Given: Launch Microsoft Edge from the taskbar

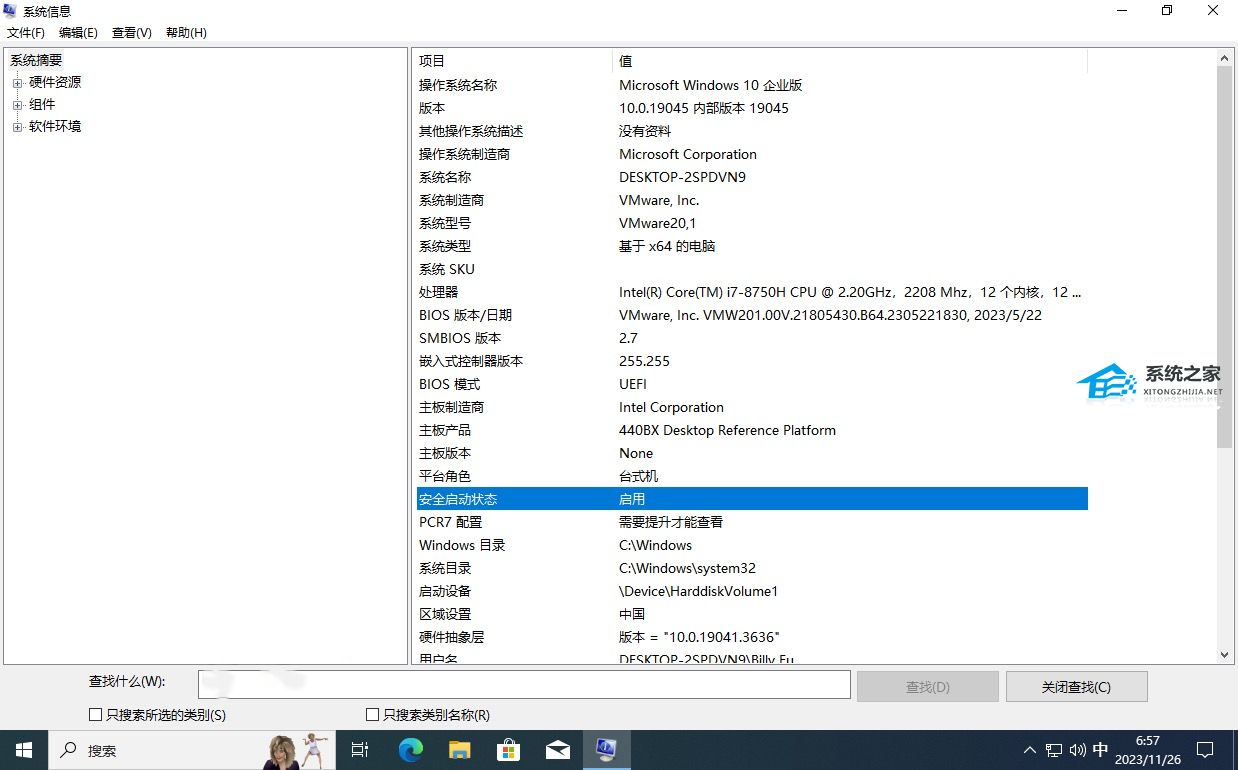Looking at the screenshot, I should [x=410, y=750].
